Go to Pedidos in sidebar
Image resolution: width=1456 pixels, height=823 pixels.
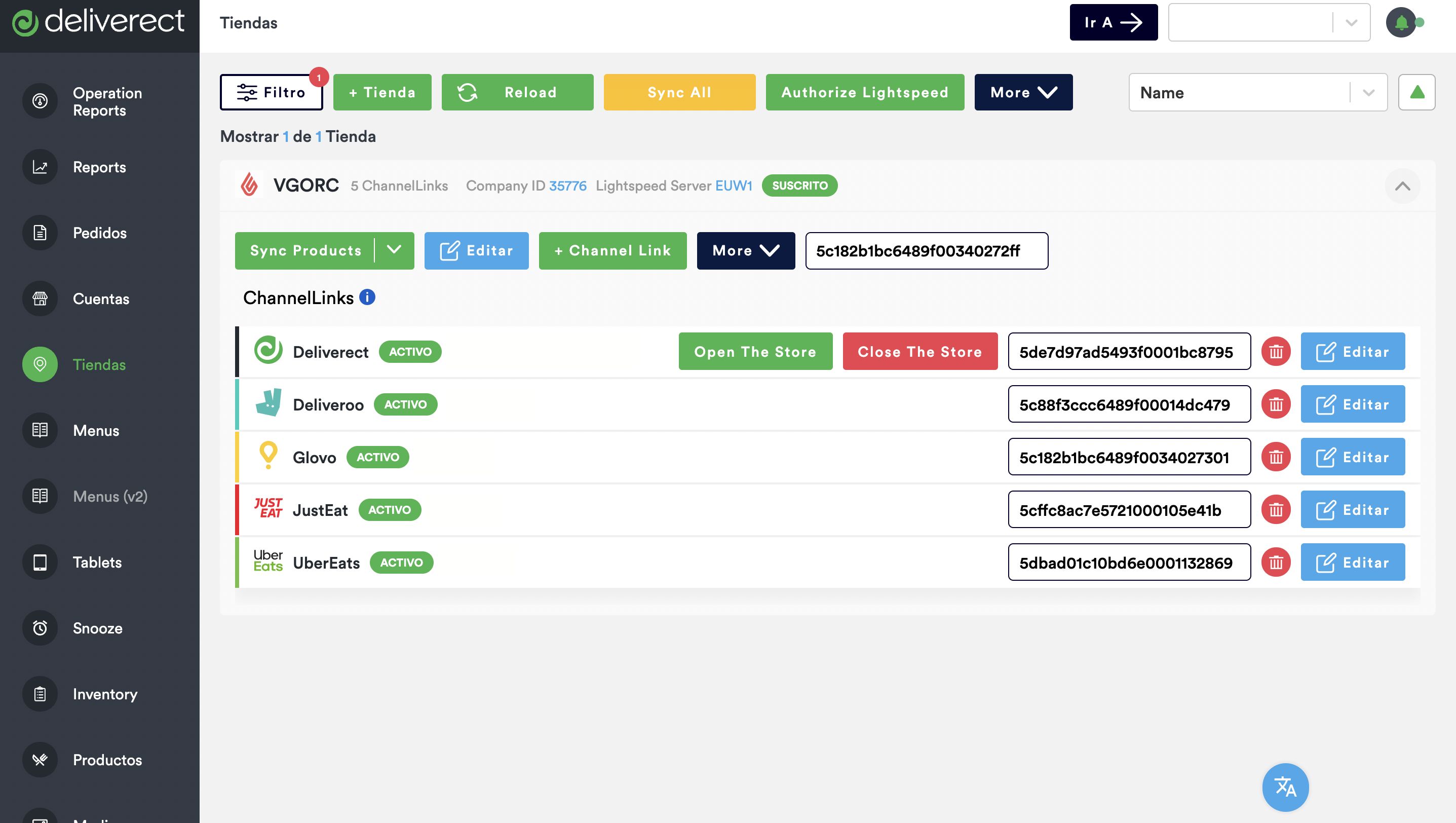tap(99, 233)
